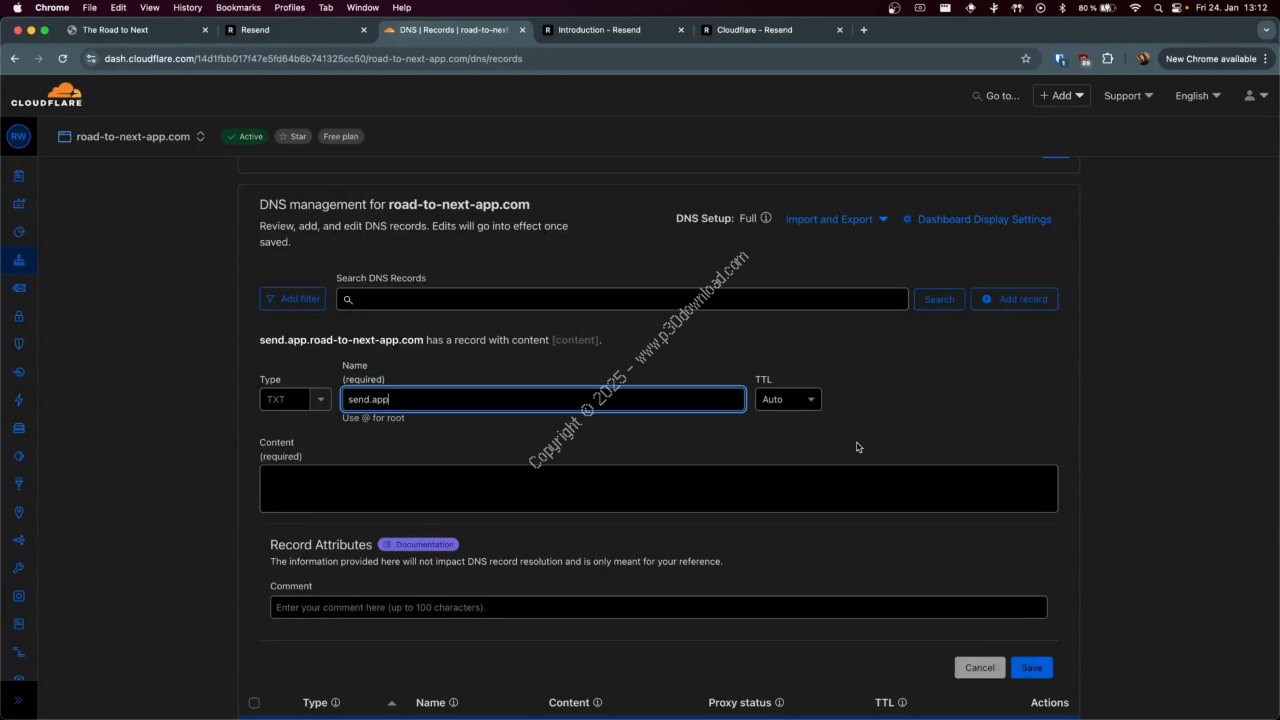Close the DNS Records Cloudflare tab
Viewport: 1280px width, 720px height.
[523, 30]
